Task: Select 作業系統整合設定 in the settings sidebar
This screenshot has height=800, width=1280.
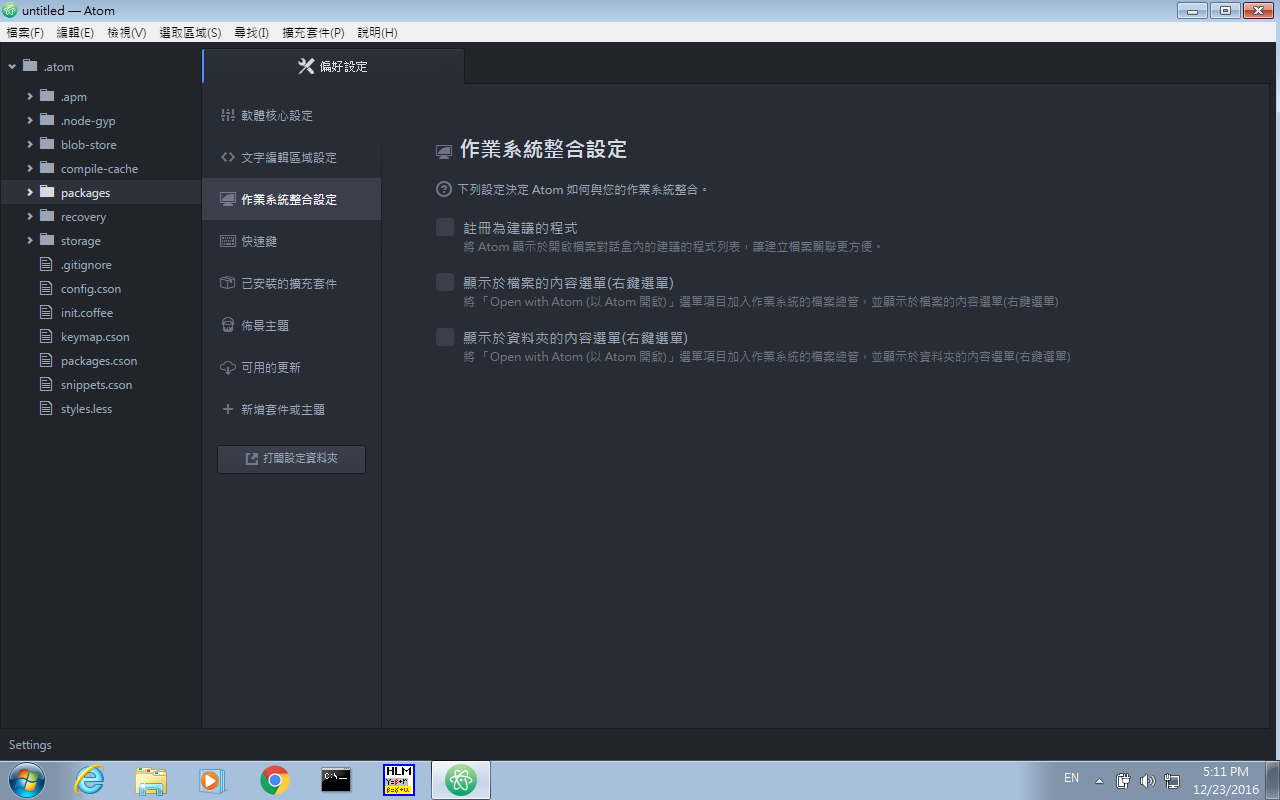Action: pyautogui.click(x=291, y=200)
